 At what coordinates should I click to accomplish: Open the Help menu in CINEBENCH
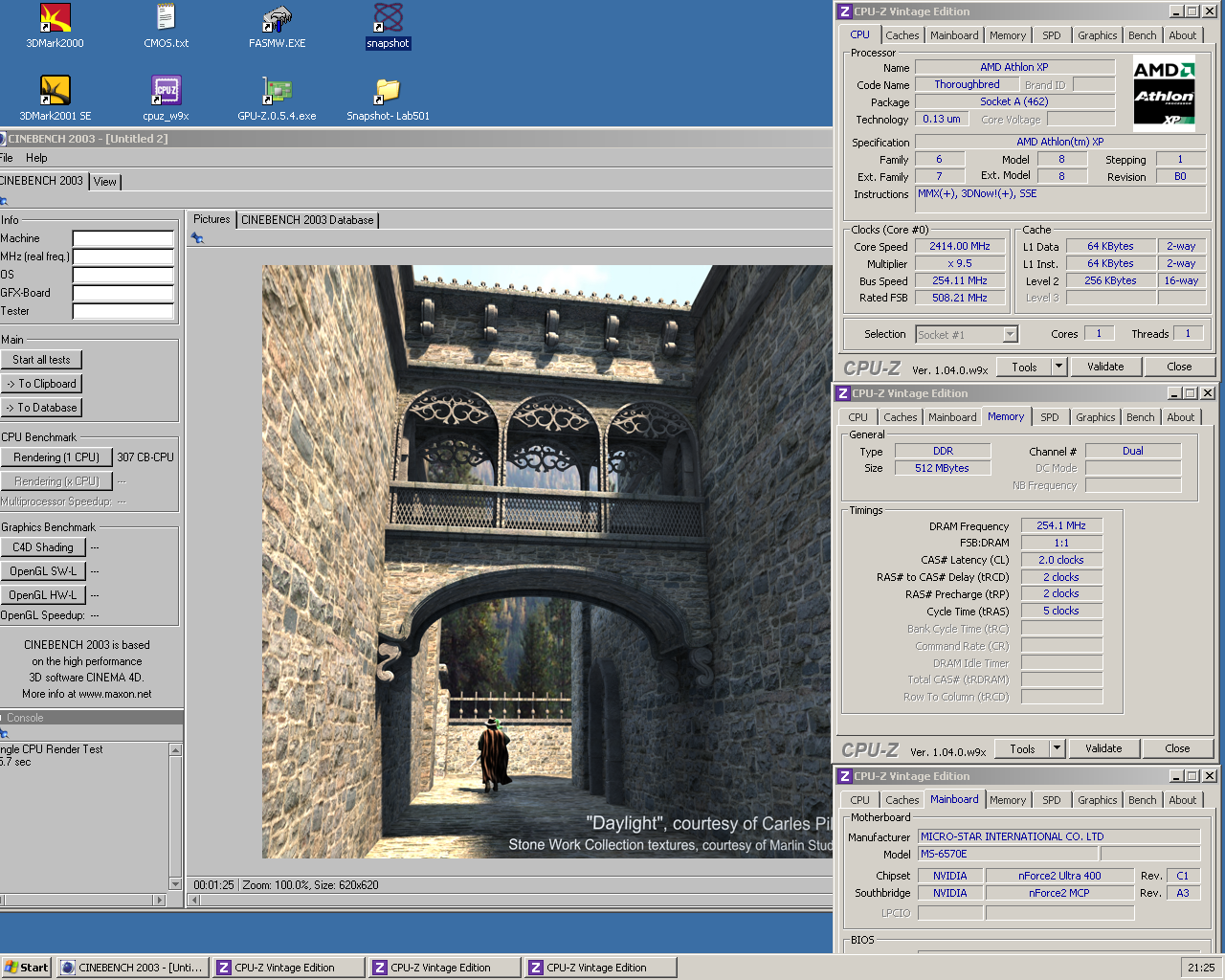(36, 158)
